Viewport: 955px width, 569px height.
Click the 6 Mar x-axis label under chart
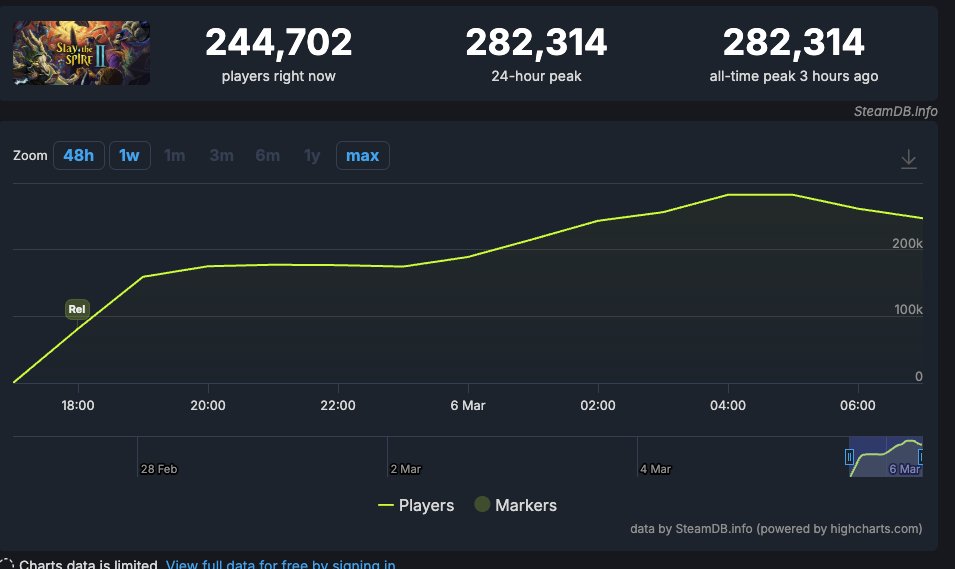[x=468, y=405]
